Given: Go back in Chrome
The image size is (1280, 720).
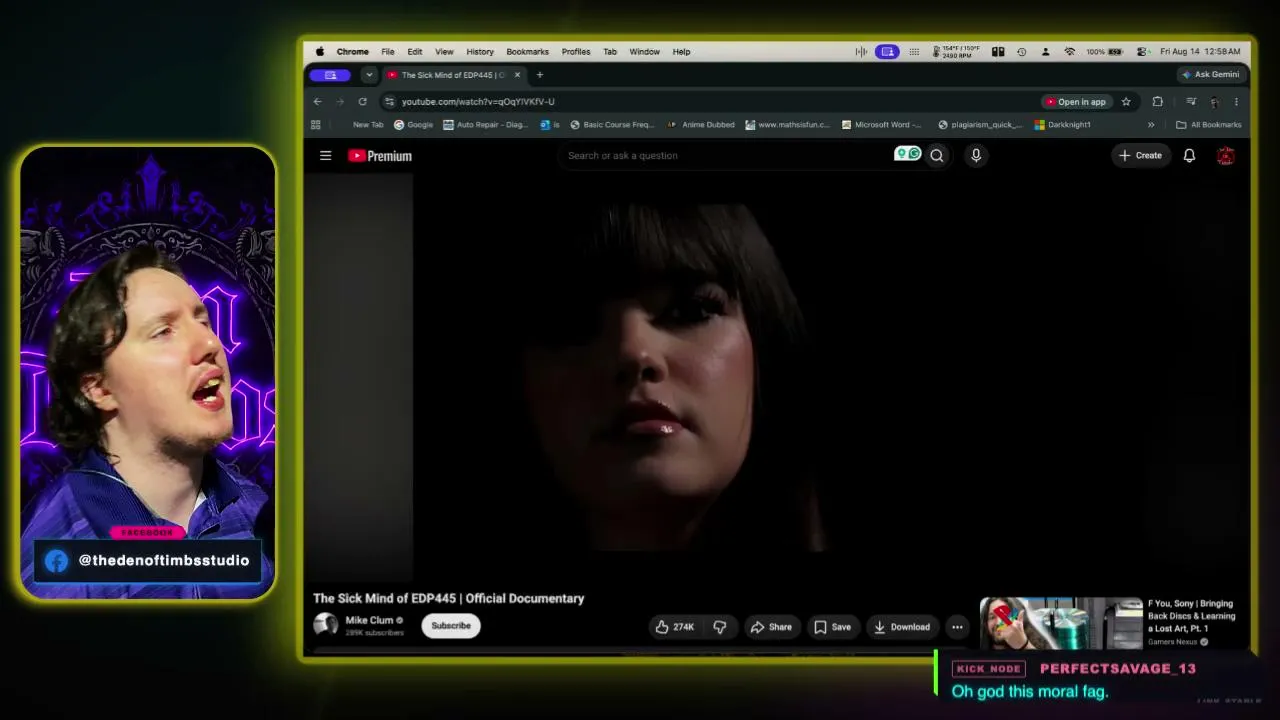Looking at the screenshot, I should pyautogui.click(x=317, y=101).
